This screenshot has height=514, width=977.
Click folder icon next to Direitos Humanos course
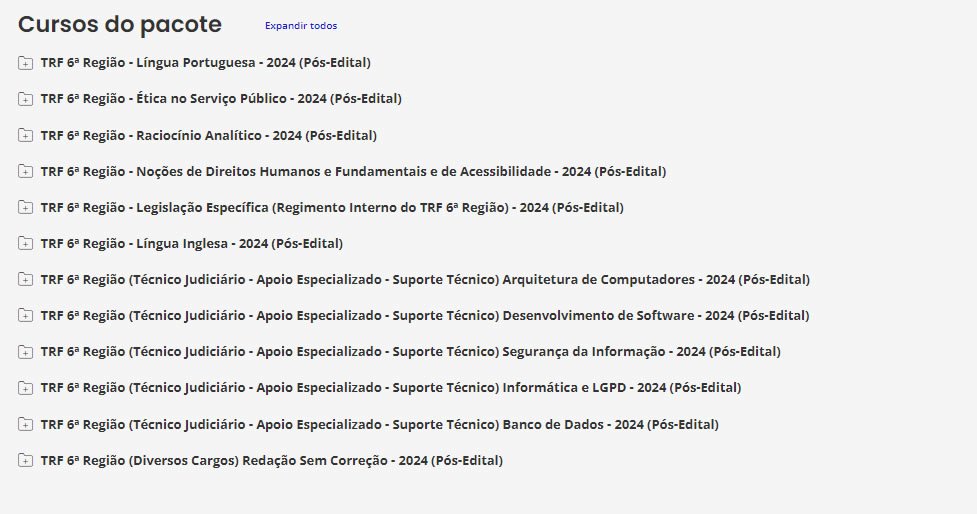25,171
